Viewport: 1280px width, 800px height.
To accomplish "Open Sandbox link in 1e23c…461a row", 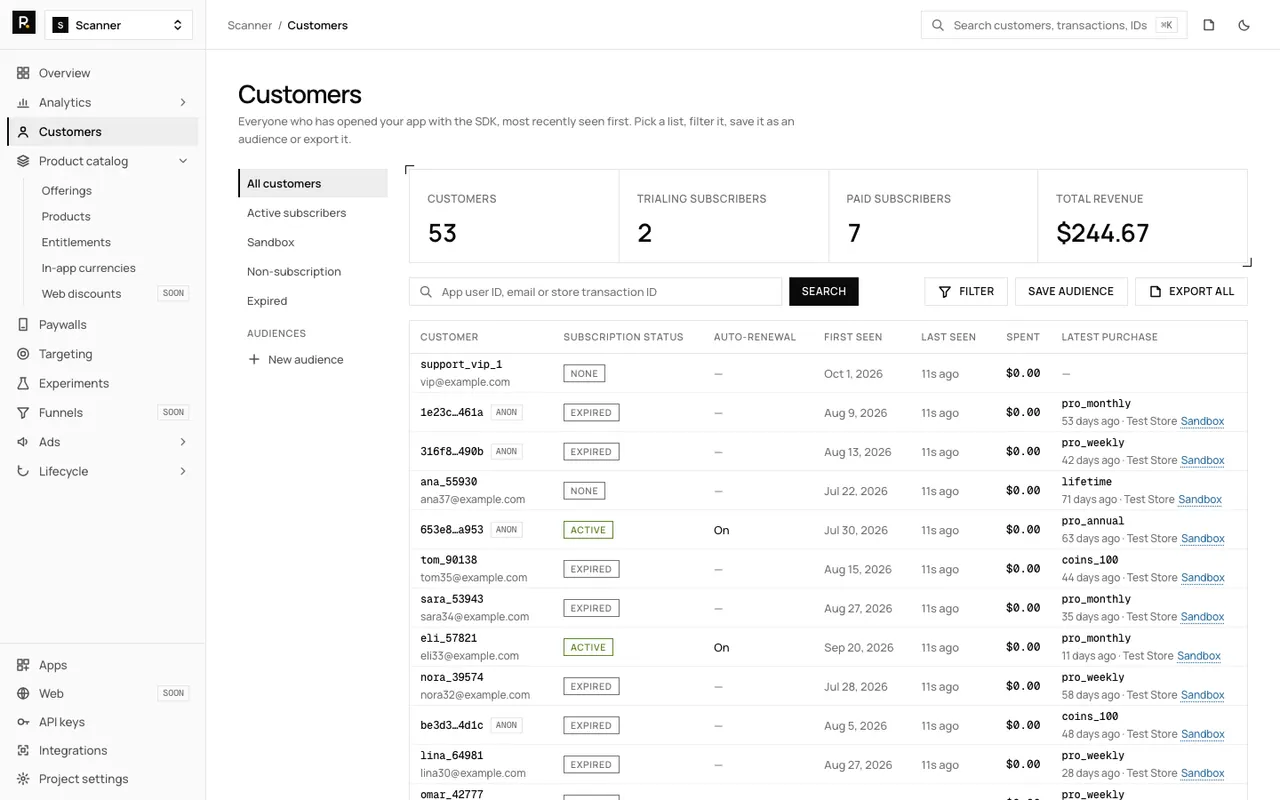I will point(1202,421).
